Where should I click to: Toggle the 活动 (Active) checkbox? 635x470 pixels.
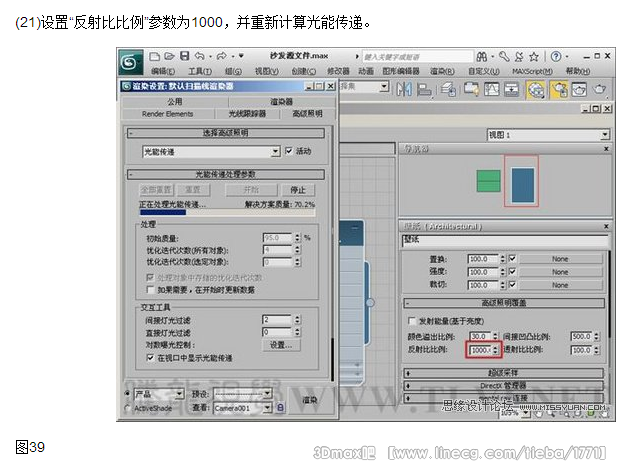point(289,151)
